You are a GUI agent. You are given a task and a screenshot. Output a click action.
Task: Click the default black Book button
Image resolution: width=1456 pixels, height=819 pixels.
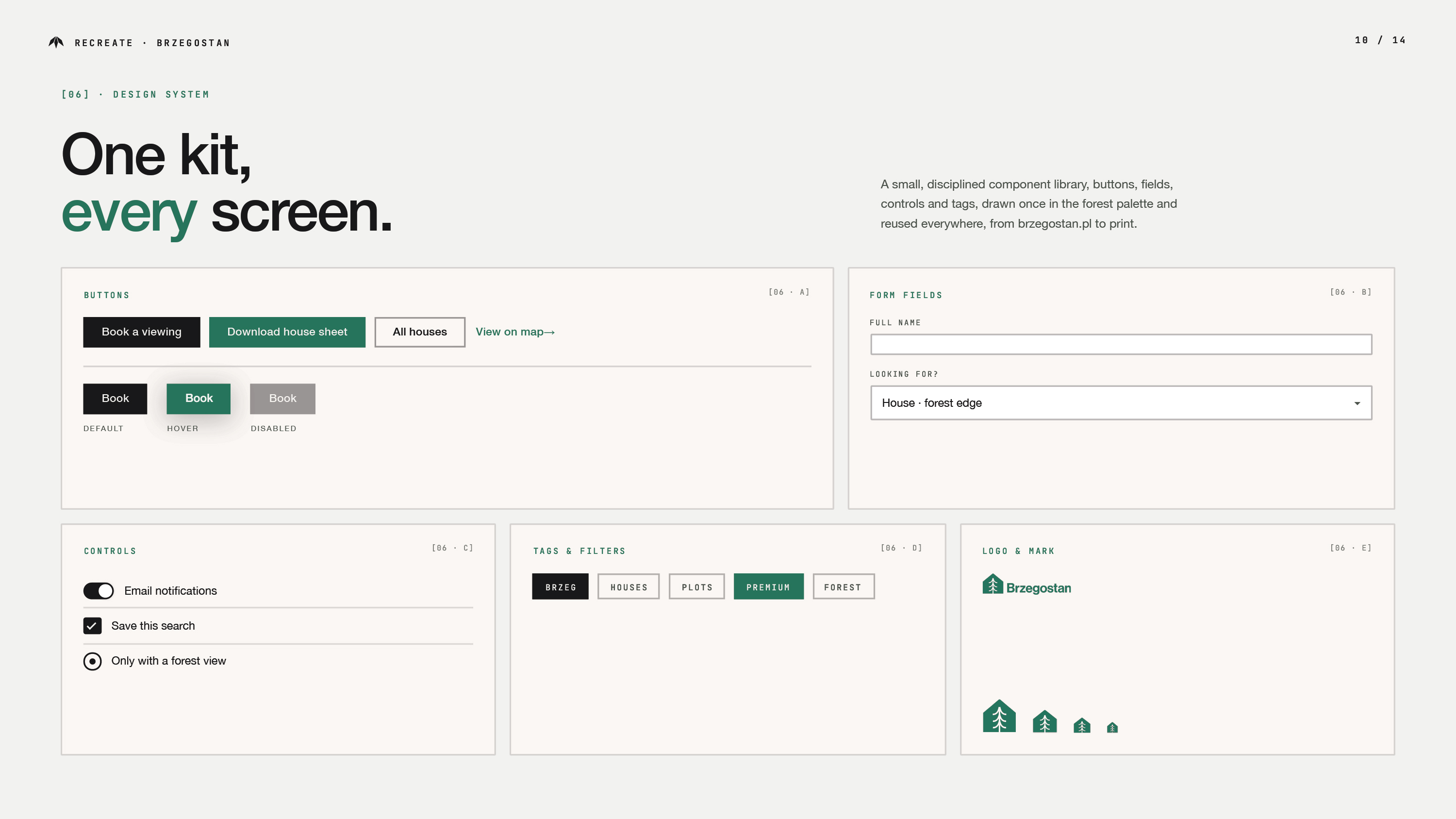[x=115, y=399]
